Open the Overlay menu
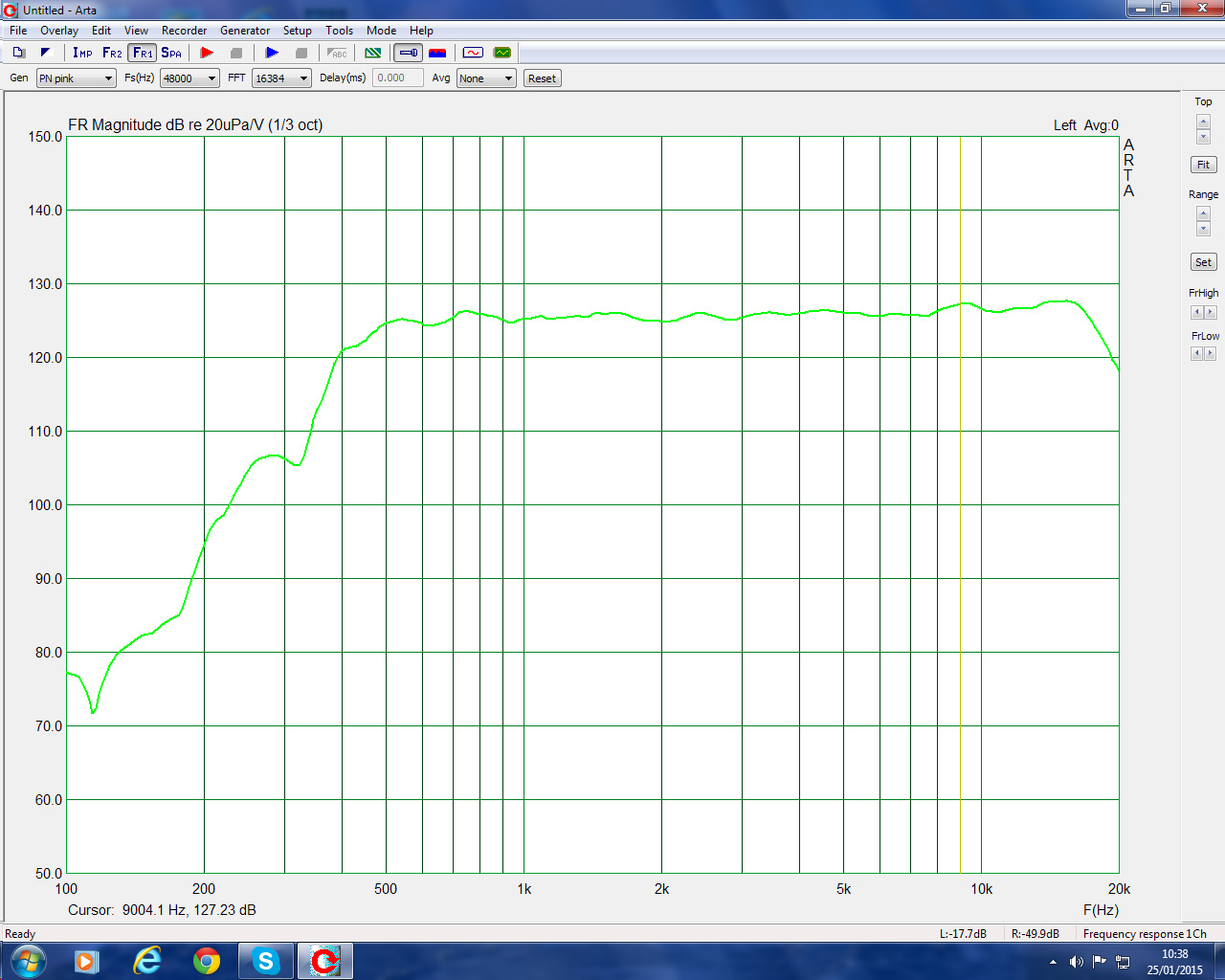The height and width of the screenshot is (980, 1225). pyautogui.click(x=59, y=31)
